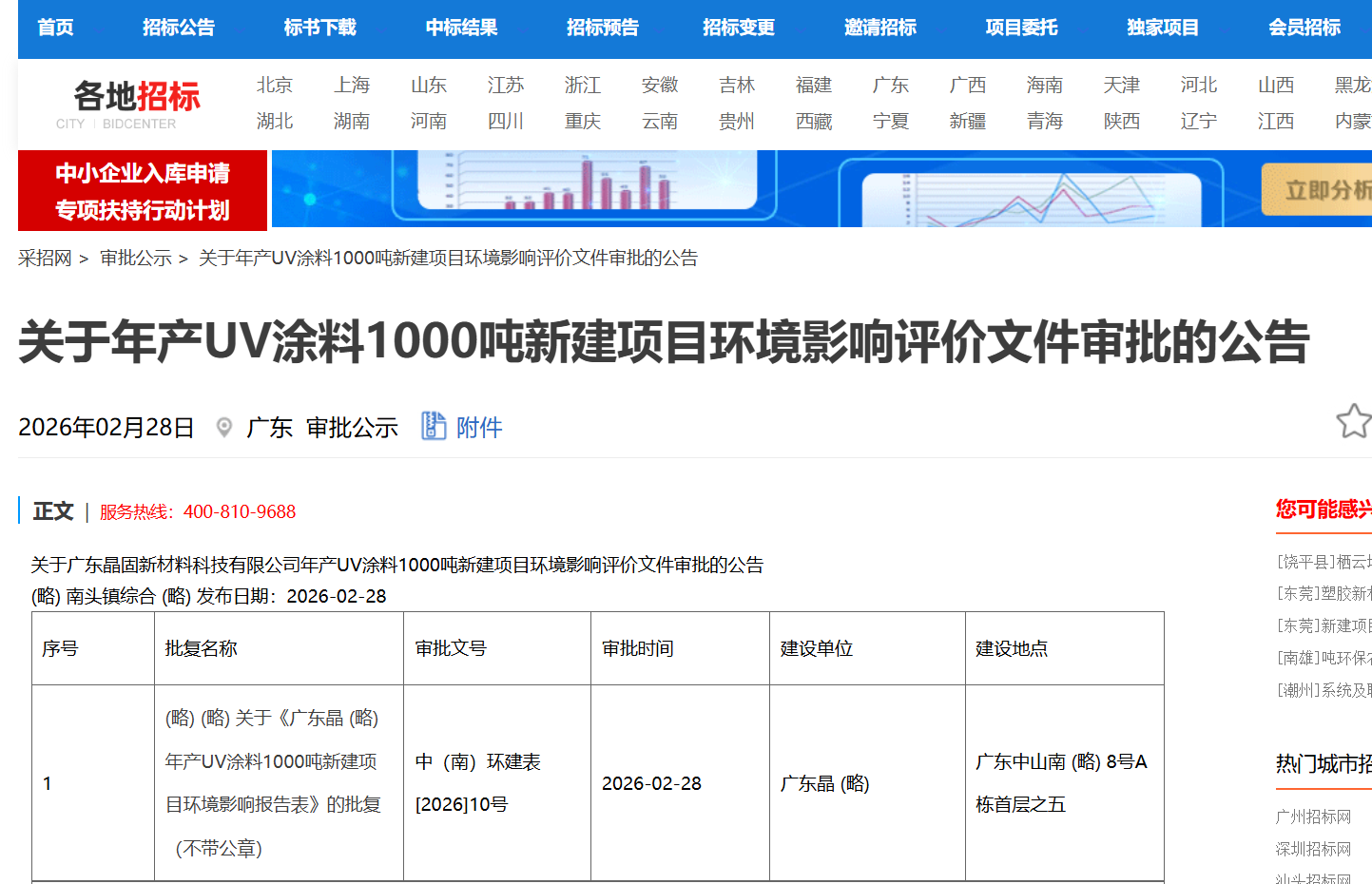
Task: Go to 招标公告 in top menu
Action: pos(179,28)
